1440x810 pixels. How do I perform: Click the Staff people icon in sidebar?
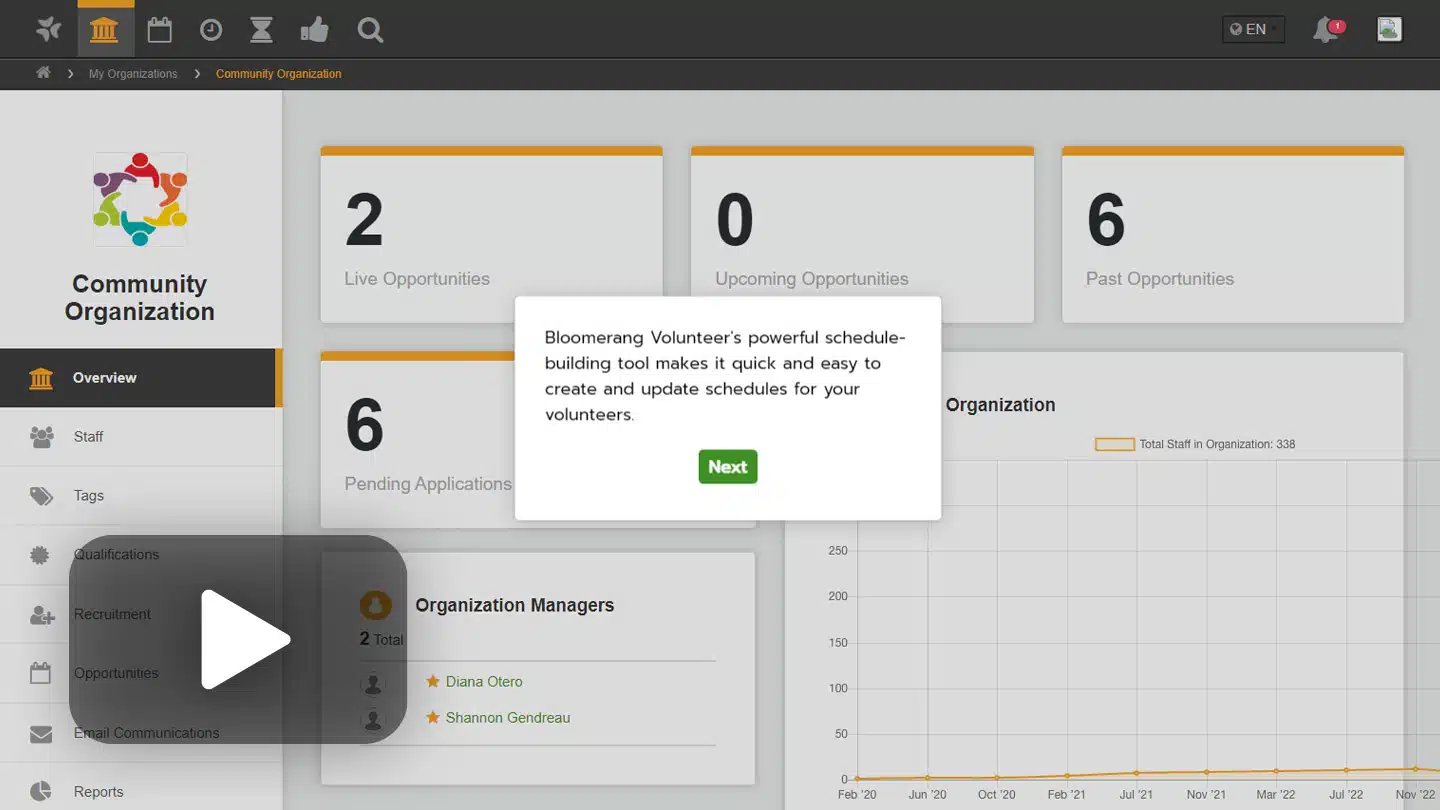[41, 437]
